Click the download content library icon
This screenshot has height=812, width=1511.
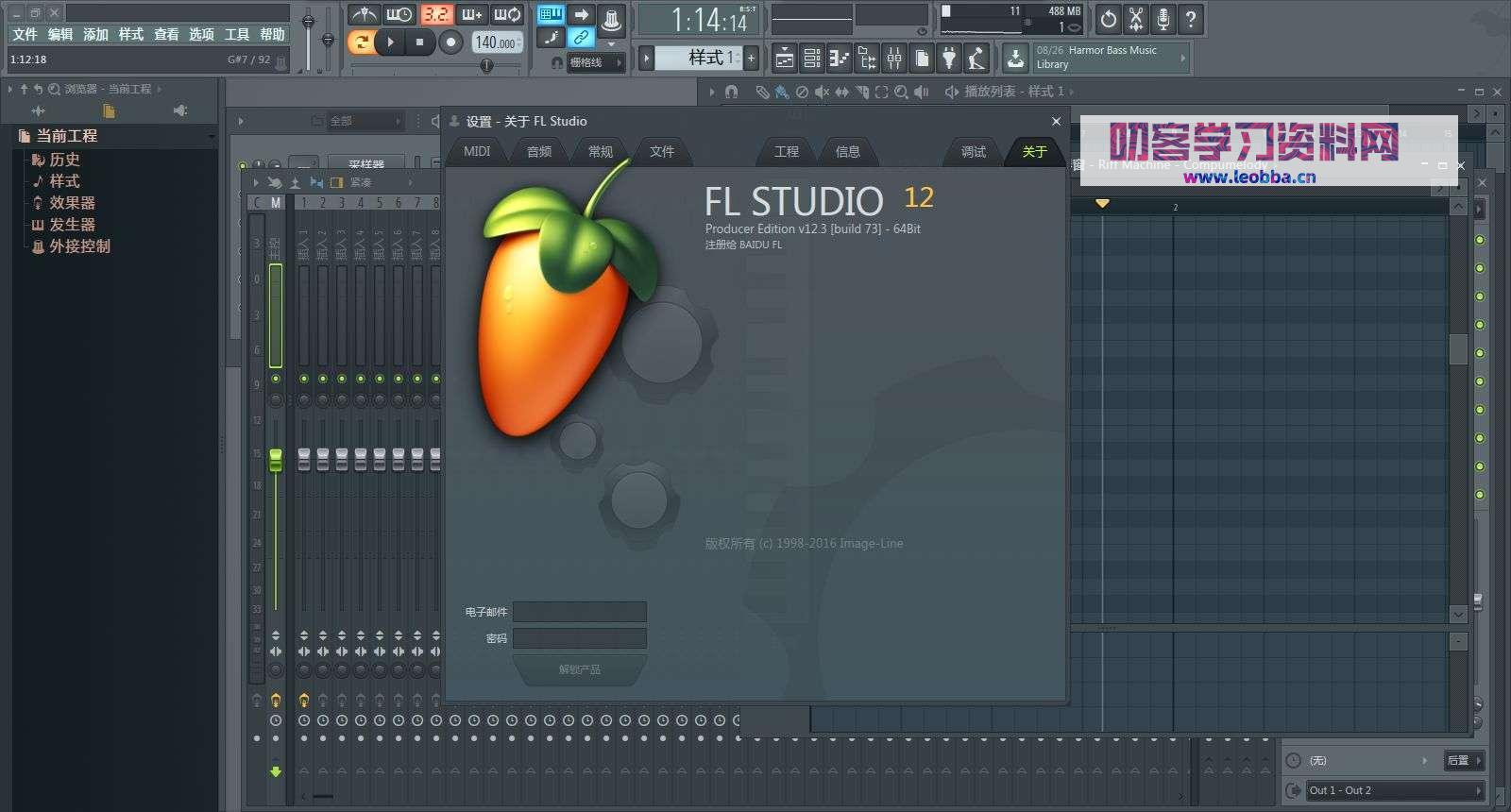pos(1015,59)
